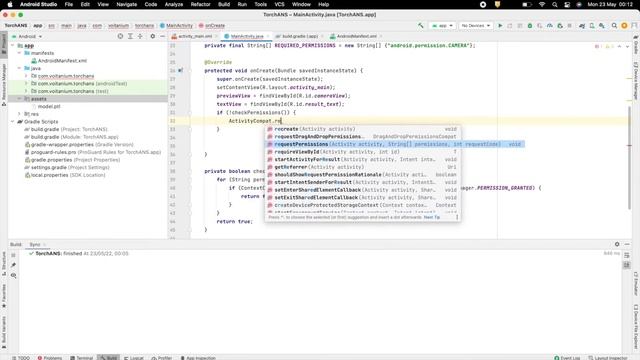Collapse the assets folder
Screen dimensions: 640x360
(19, 99)
